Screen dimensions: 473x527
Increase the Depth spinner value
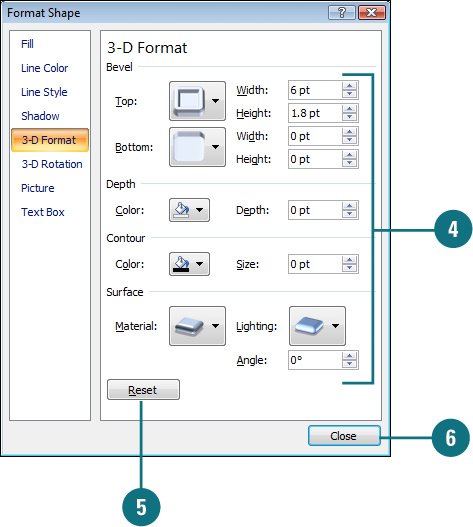coord(350,206)
